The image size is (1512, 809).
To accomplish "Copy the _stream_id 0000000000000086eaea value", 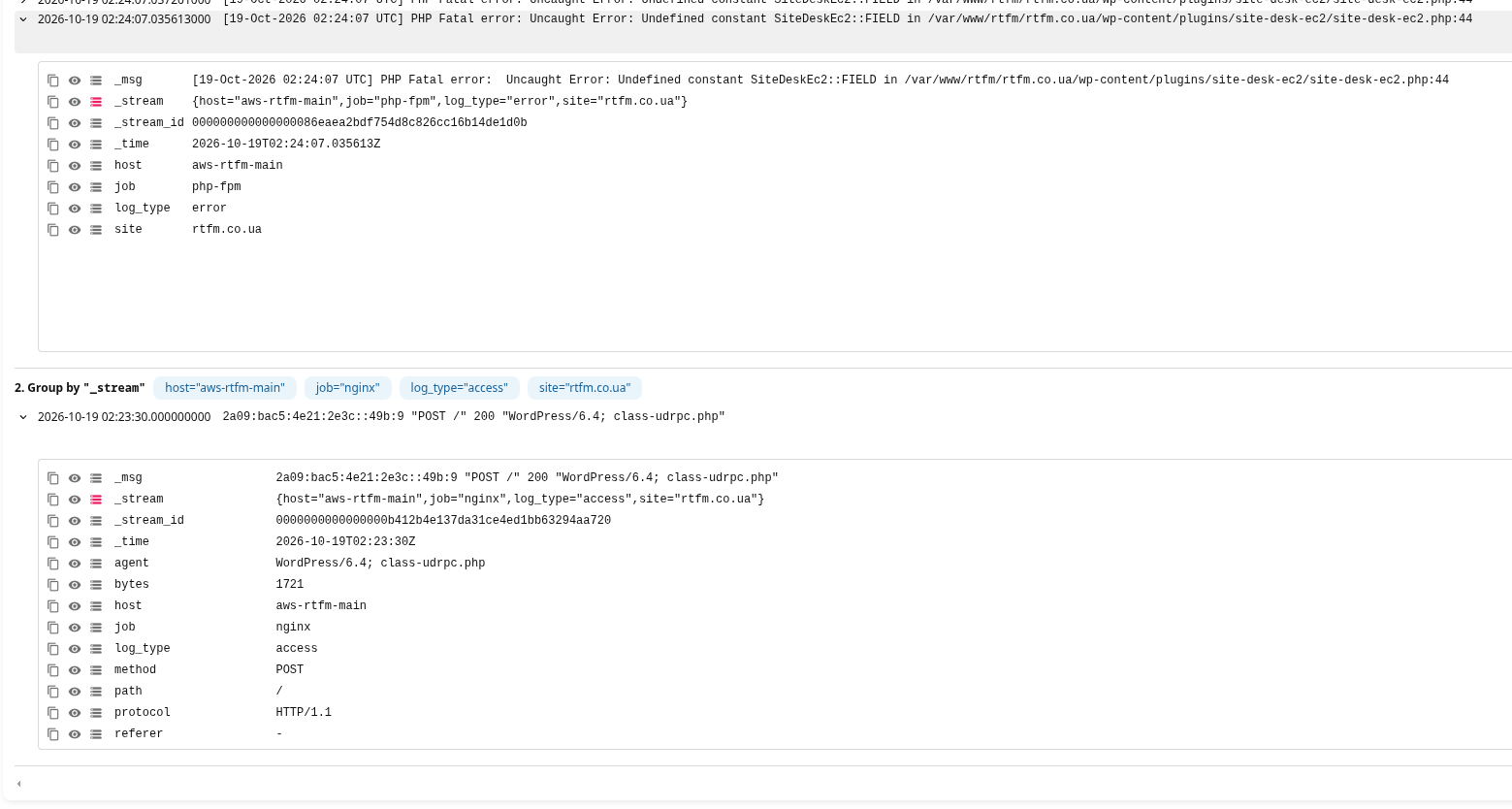I will [53, 123].
